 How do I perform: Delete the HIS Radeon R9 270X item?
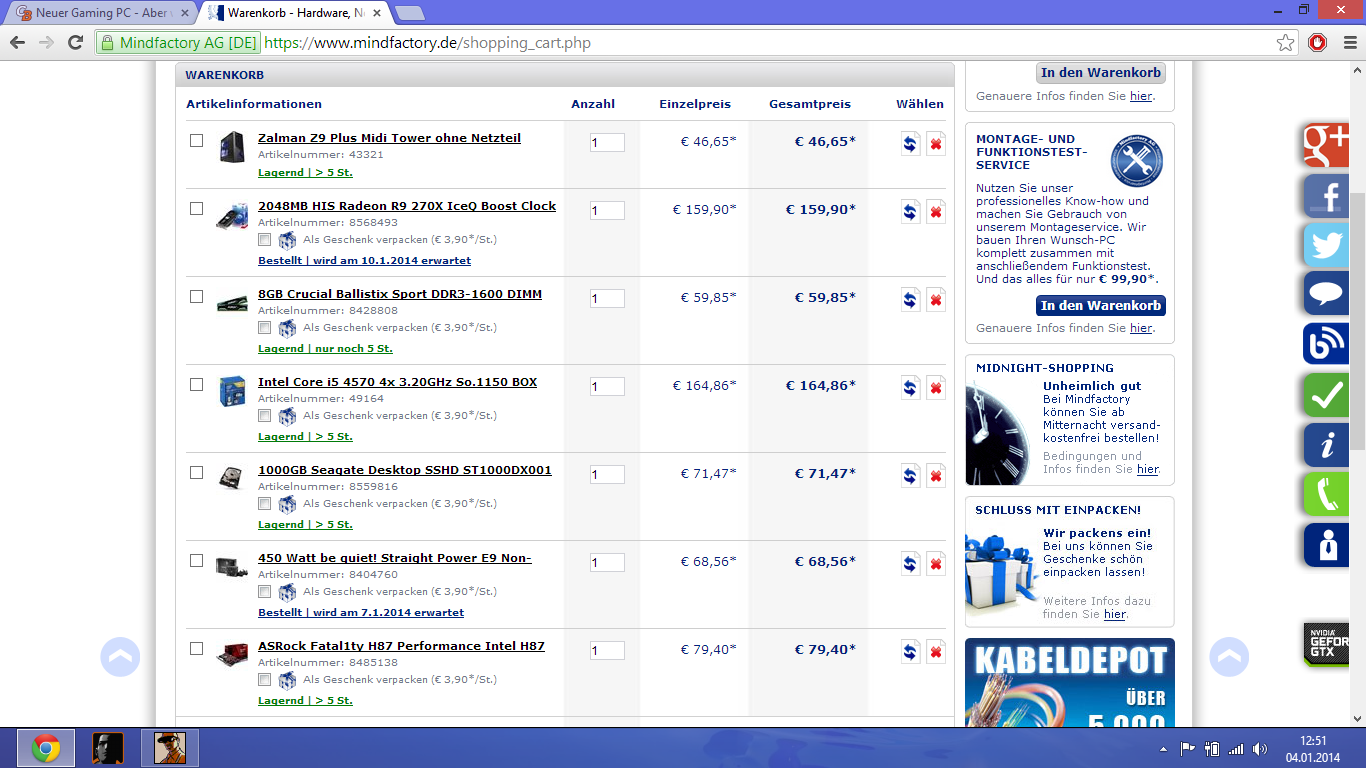[936, 212]
